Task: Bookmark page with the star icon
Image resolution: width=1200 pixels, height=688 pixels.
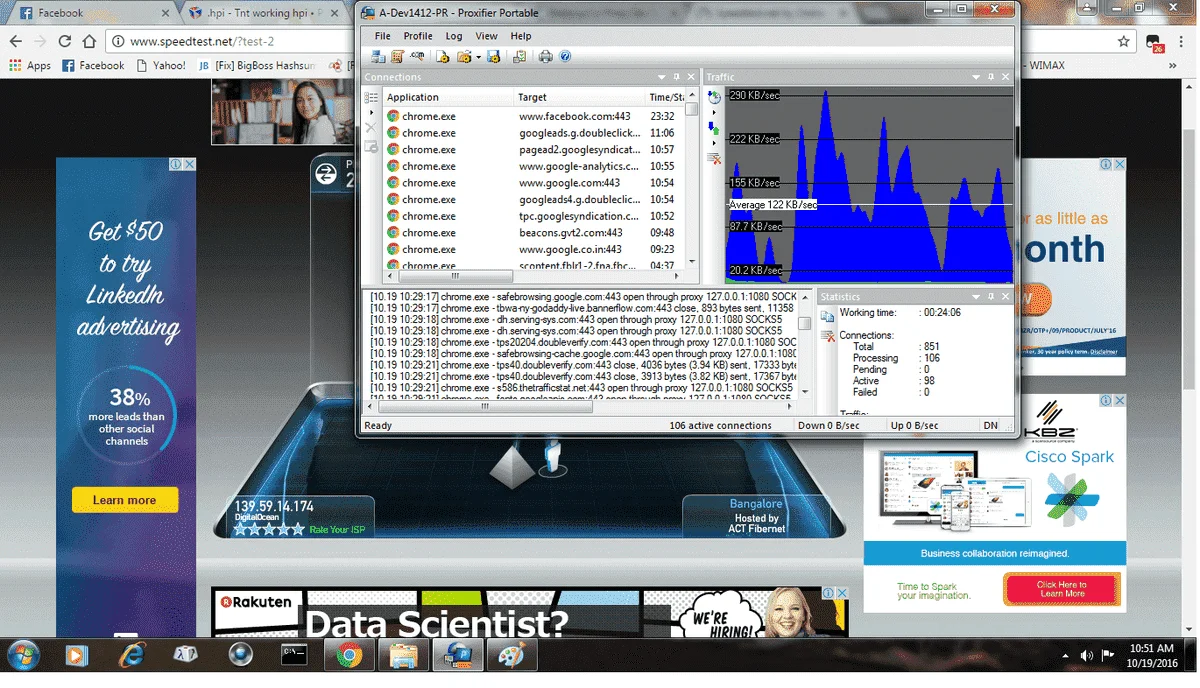Action: tap(1124, 42)
